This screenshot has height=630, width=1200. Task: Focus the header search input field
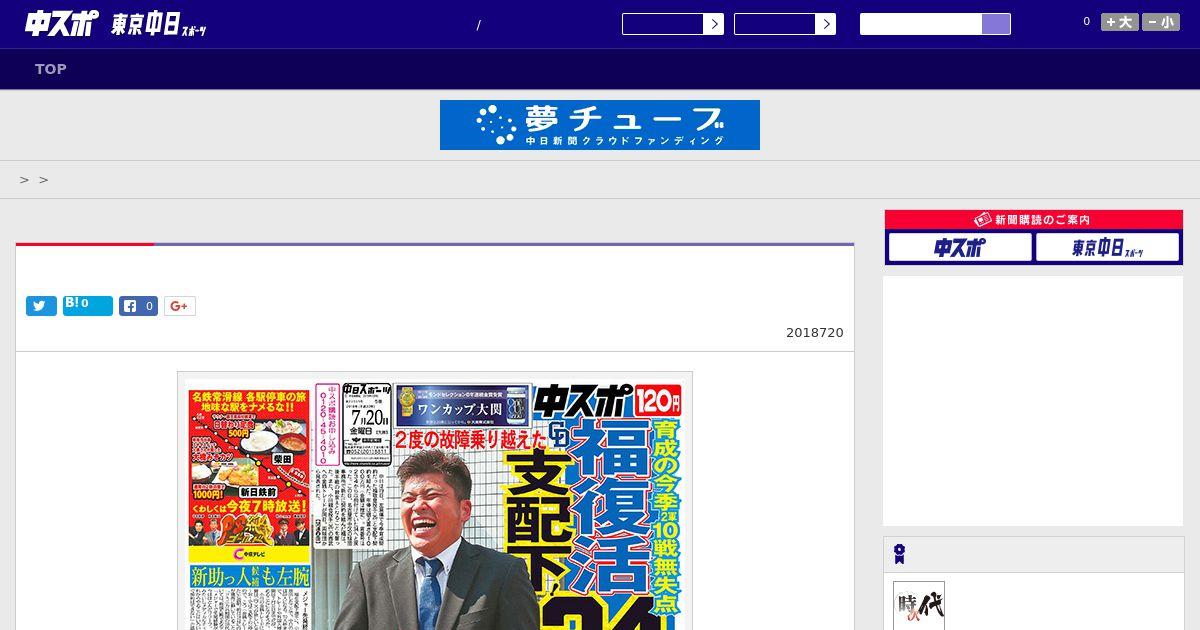tap(921, 24)
